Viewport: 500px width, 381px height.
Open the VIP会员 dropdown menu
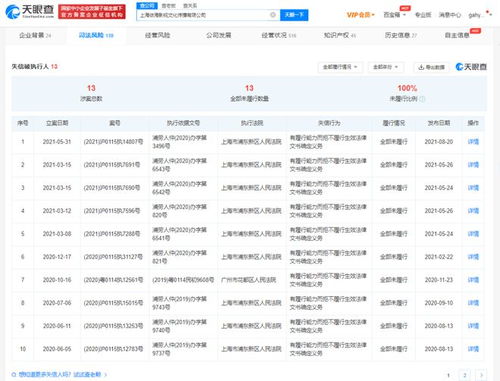point(361,15)
